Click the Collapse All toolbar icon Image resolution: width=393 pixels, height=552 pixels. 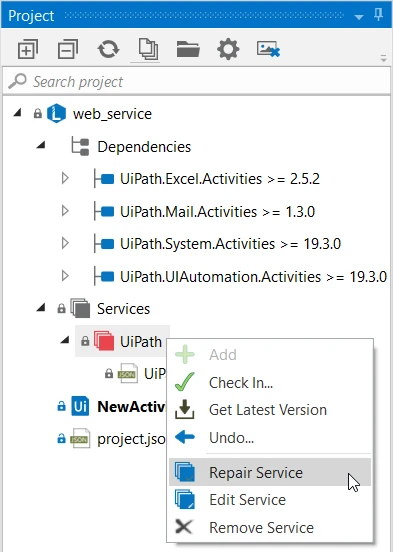[68, 49]
